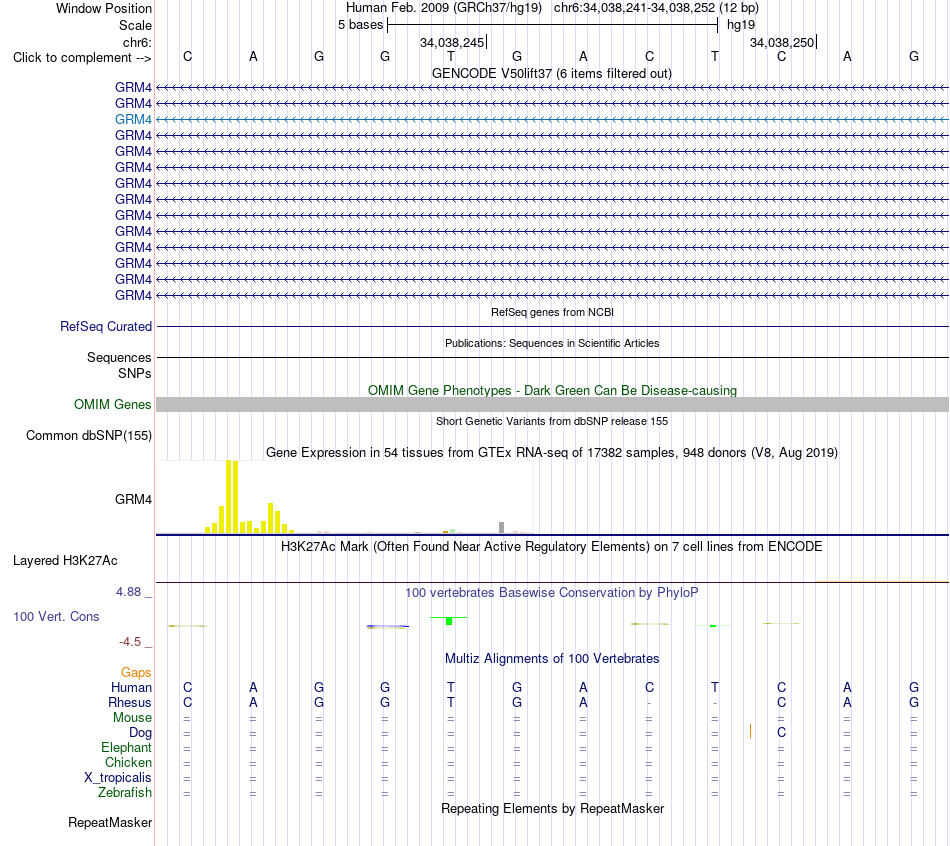Click the 'Sequences' track label

[x=119, y=358]
